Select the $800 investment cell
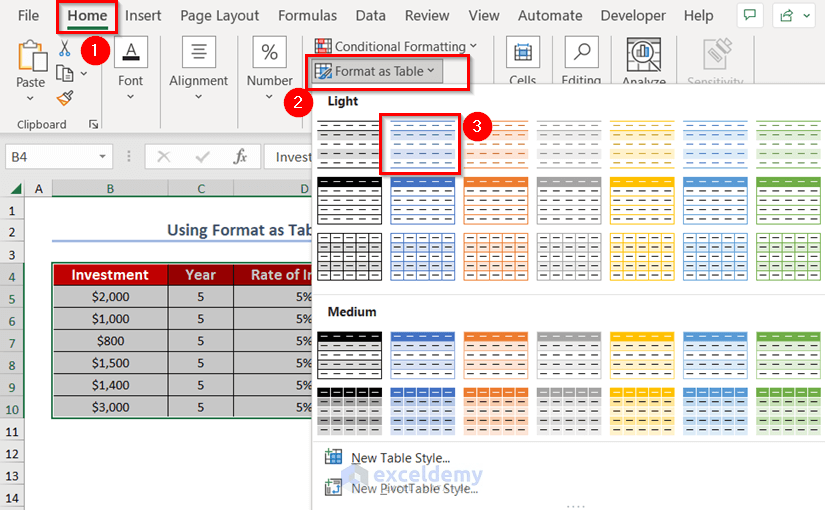 click(x=110, y=341)
